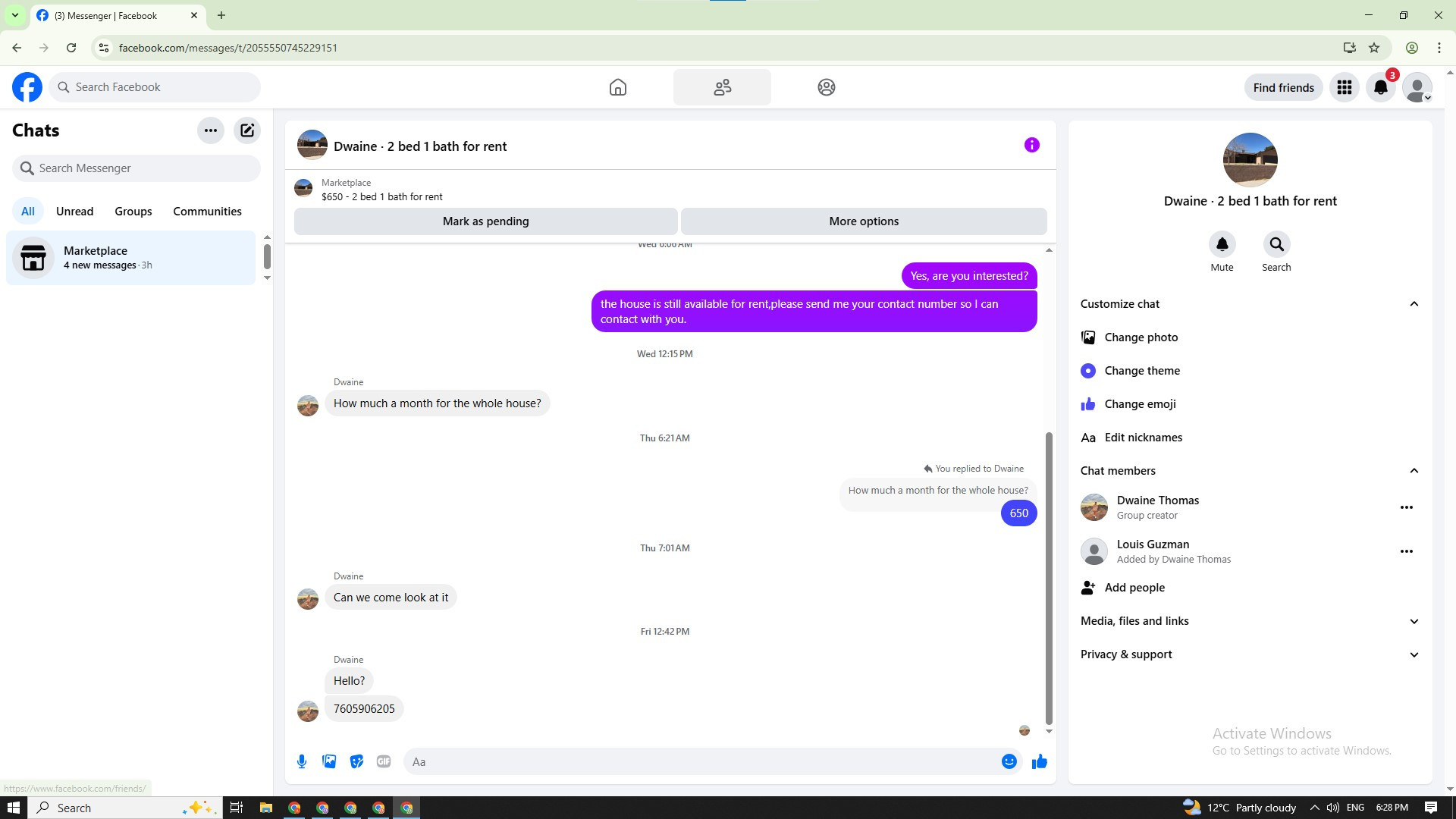Open the Friends tab icon

point(722,87)
